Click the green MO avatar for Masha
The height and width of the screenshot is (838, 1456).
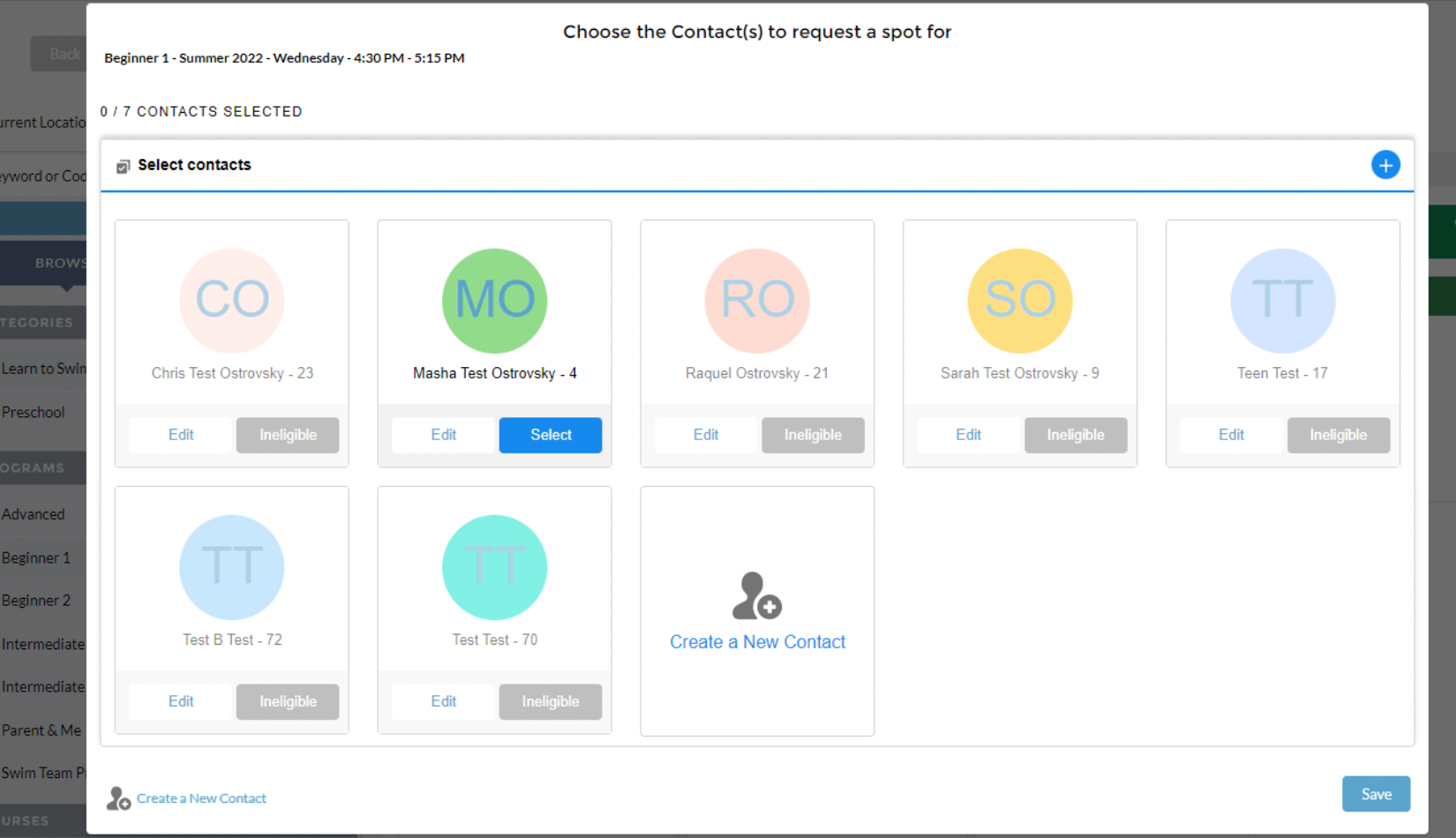[494, 301]
